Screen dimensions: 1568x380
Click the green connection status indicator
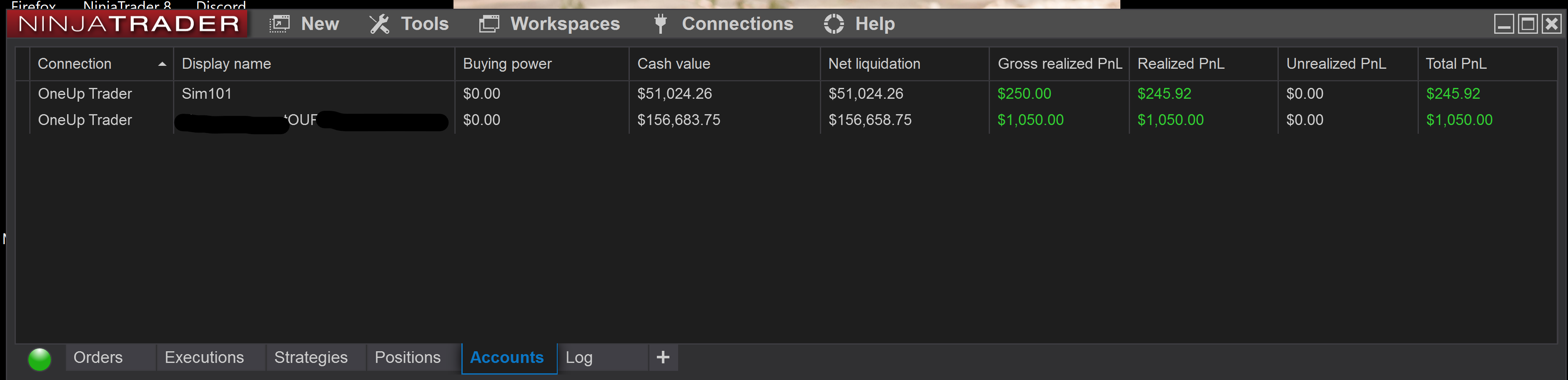40,359
